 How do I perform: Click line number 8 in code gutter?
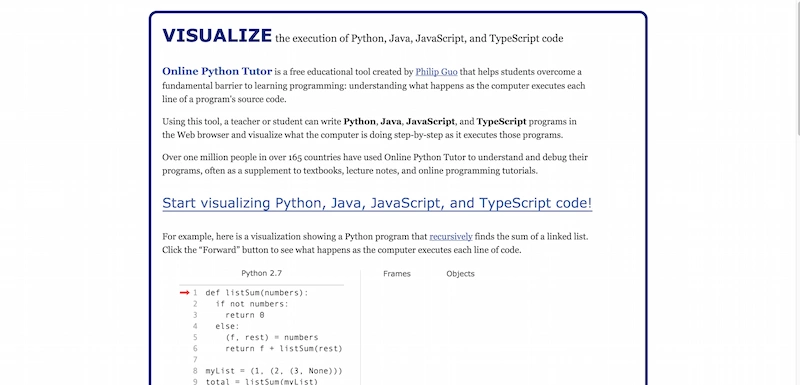point(195,371)
